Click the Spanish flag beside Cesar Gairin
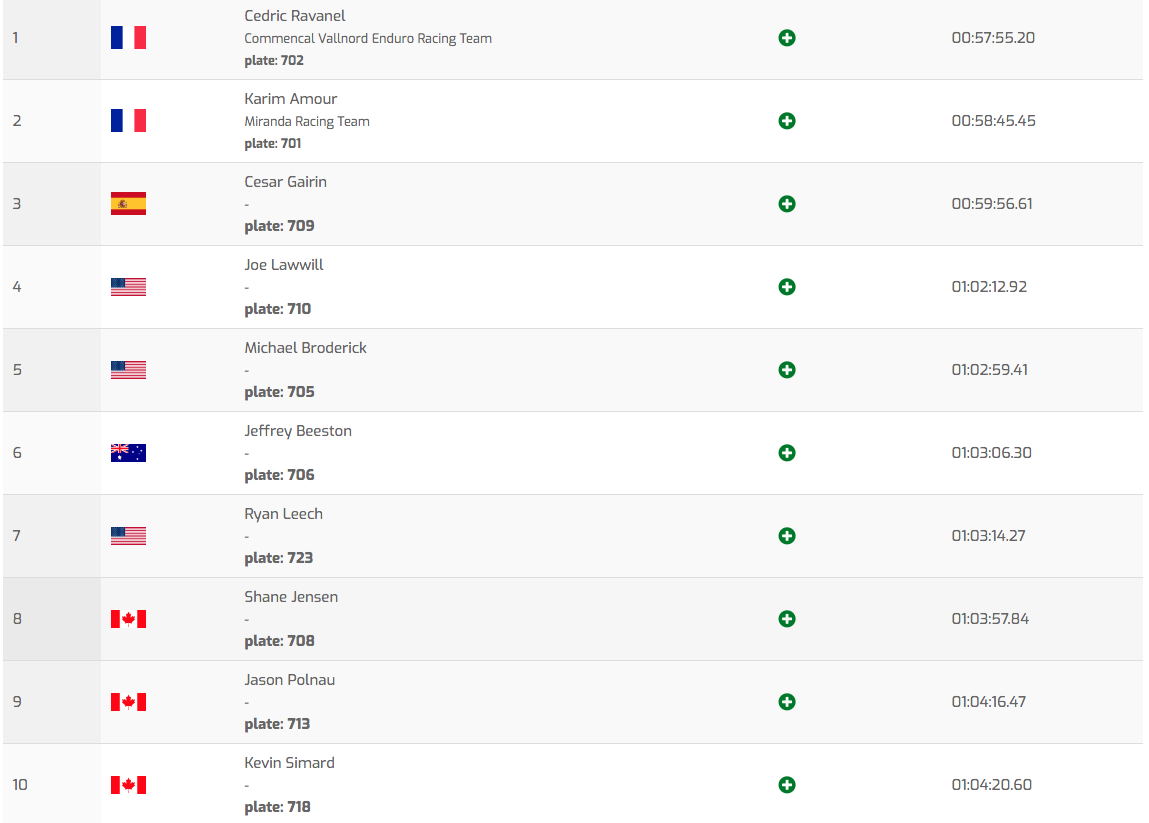This screenshot has width=1149, height=823. click(128, 204)
